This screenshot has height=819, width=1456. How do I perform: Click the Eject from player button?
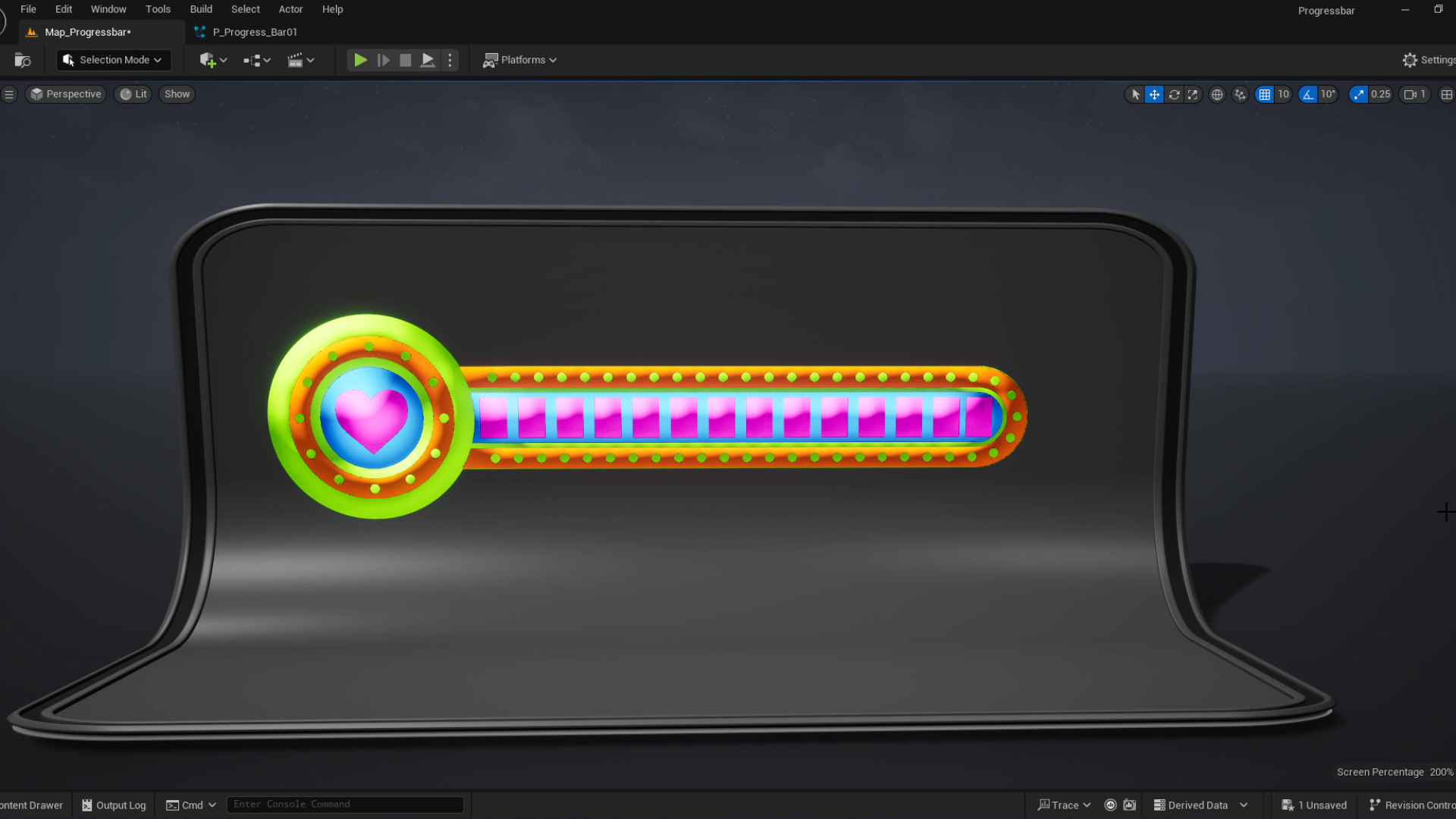[428, 60]
